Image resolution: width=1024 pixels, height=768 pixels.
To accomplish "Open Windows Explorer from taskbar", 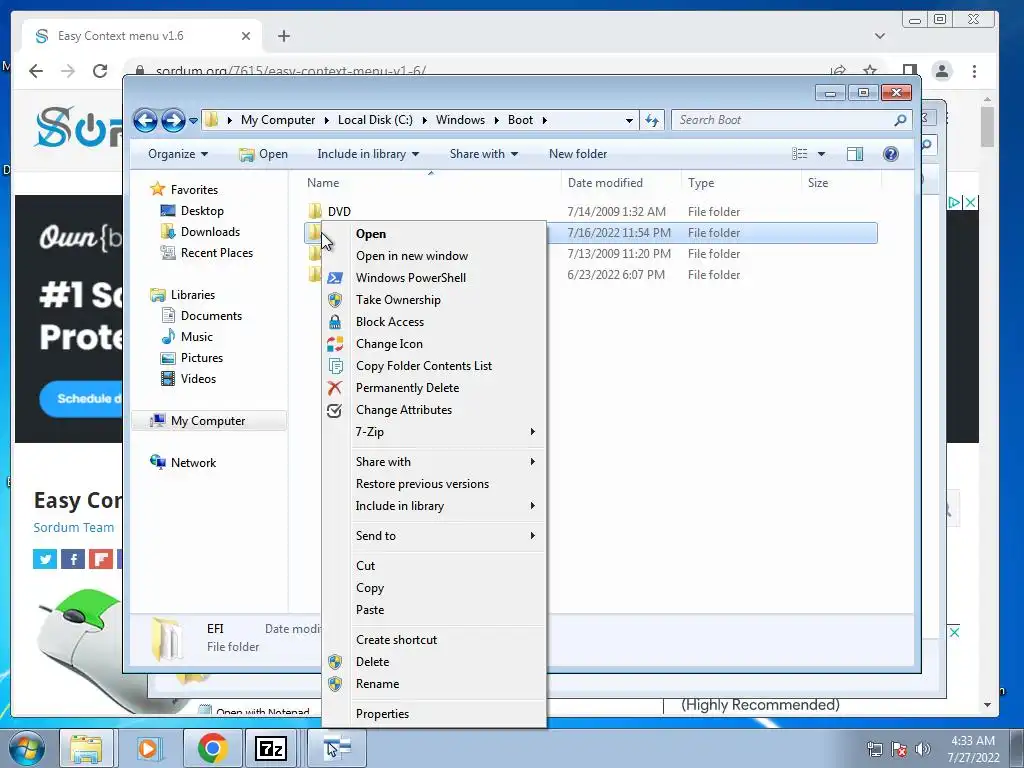I will 86,748.
